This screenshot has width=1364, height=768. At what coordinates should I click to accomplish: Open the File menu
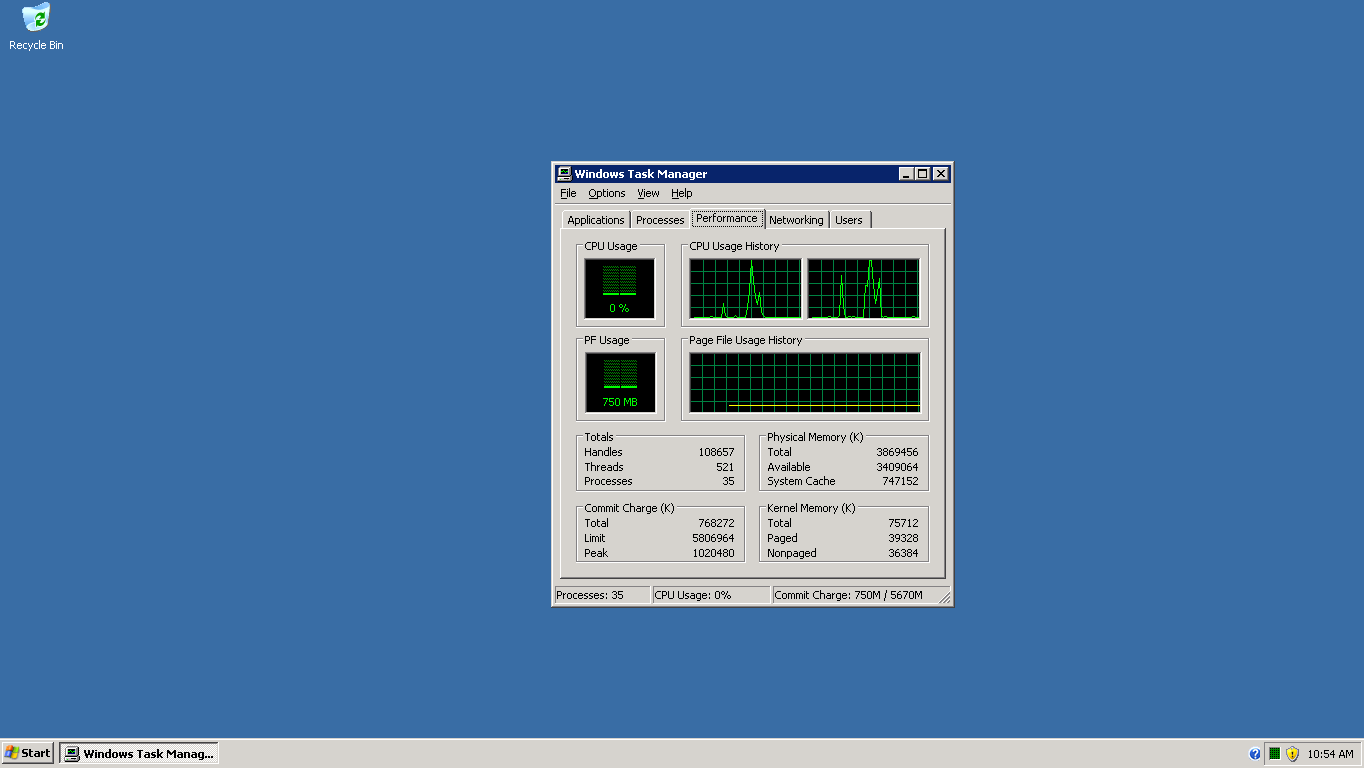pos(568,193)
